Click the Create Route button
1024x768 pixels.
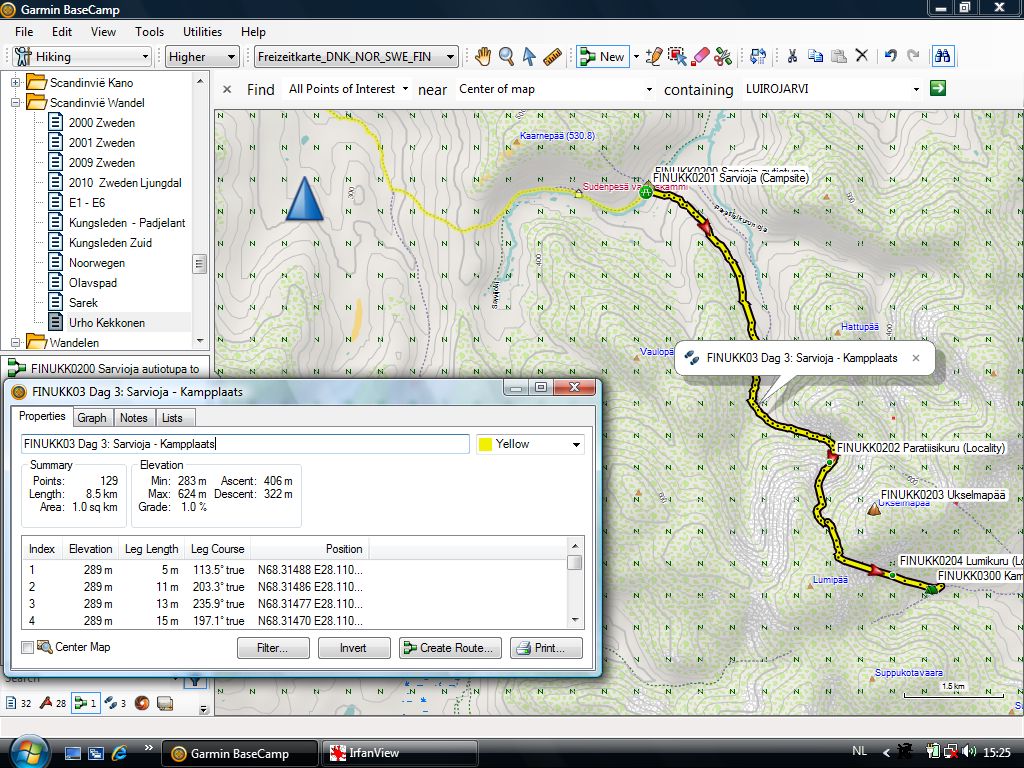tap(448, 648)
